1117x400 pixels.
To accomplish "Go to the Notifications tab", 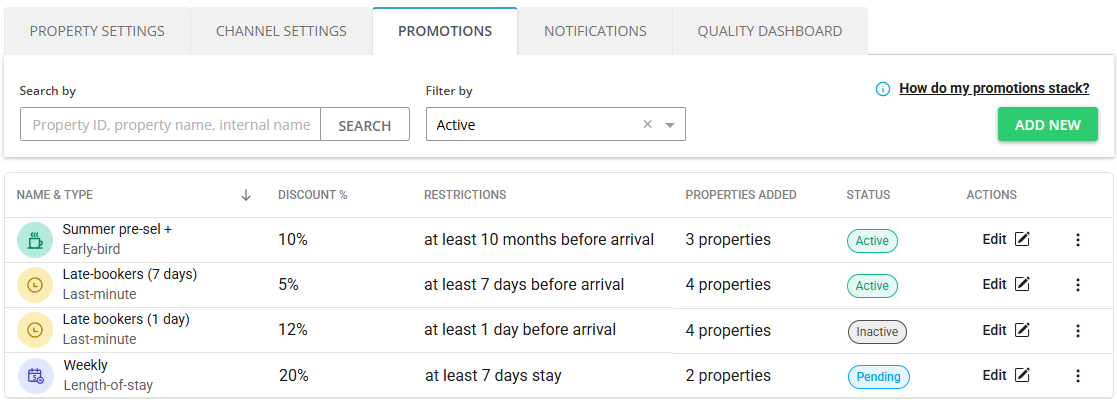I will tap(595, 31).
